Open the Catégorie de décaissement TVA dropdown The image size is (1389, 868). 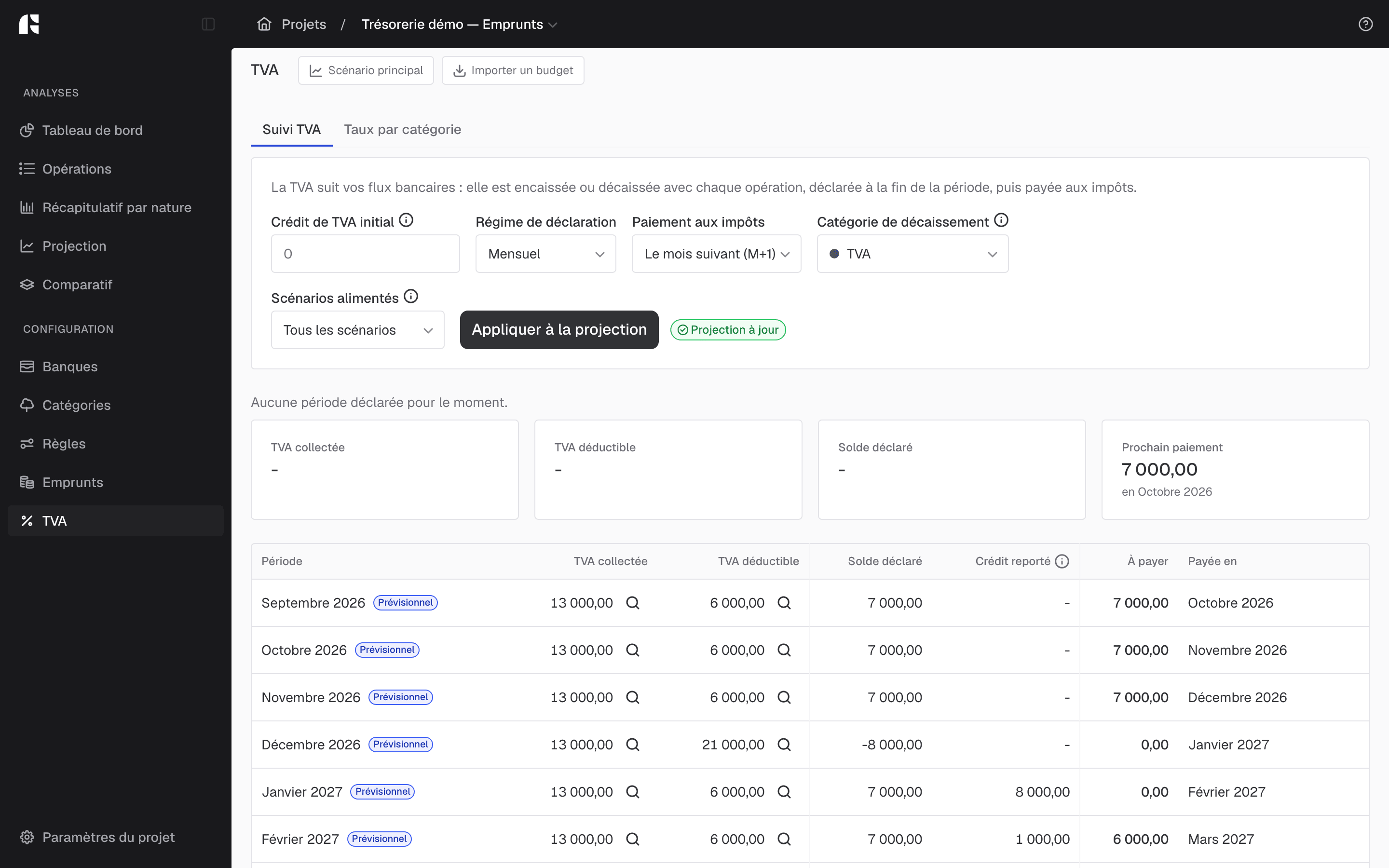tap(912, 254)
